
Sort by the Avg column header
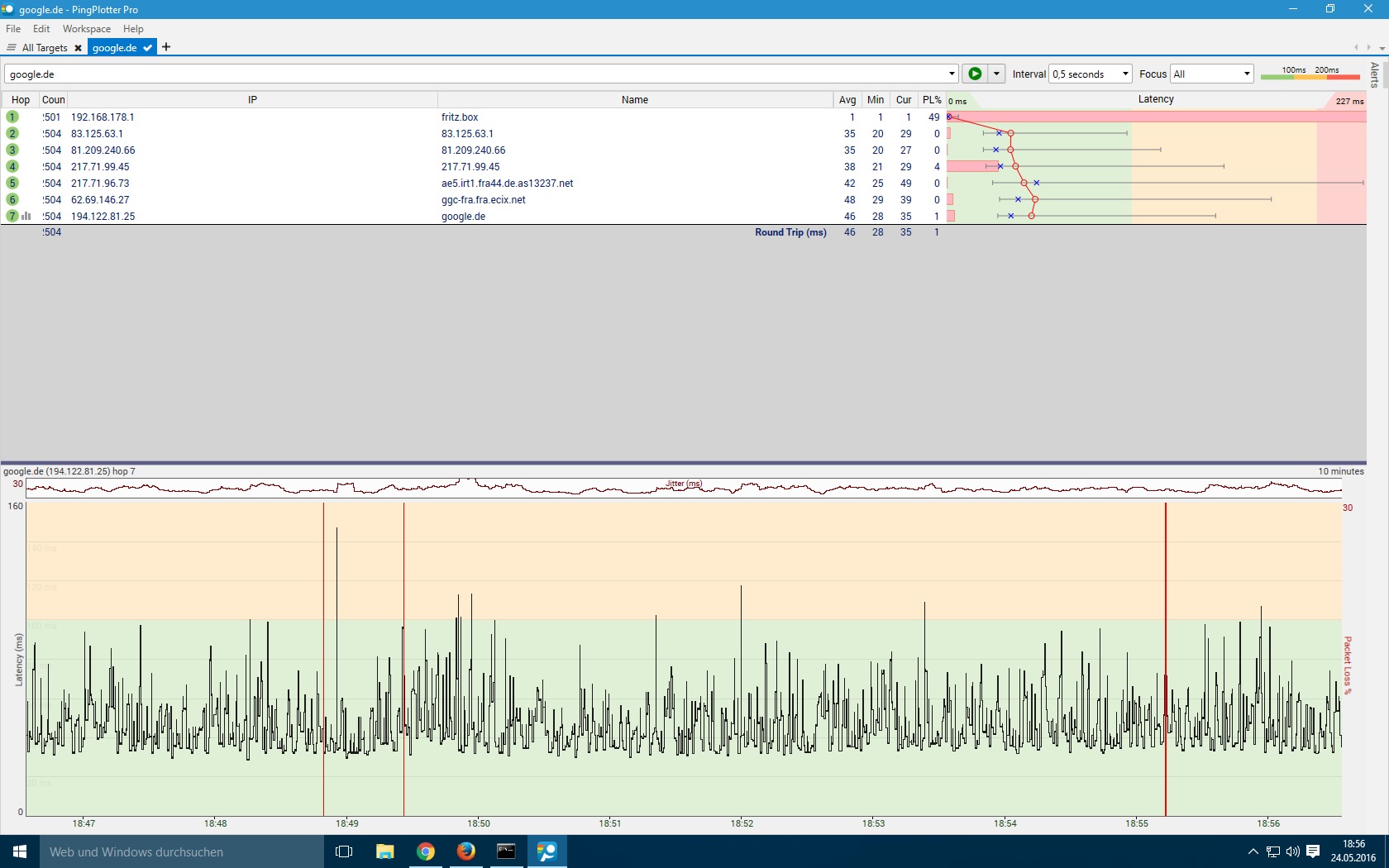tap(847, 100)
